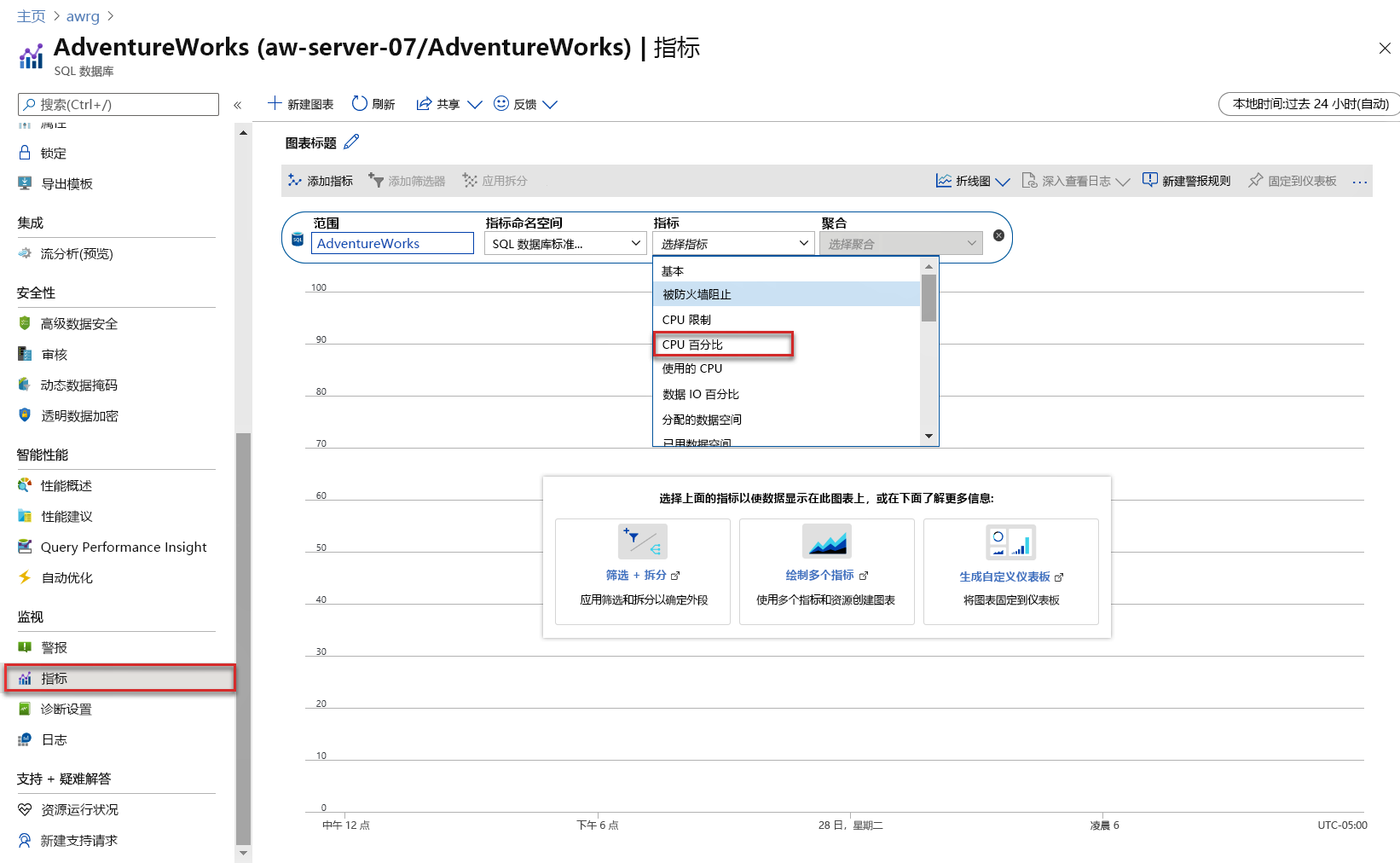Open the 反馈 dropdown
This screenshot has height=863, width=1400.
525,104
